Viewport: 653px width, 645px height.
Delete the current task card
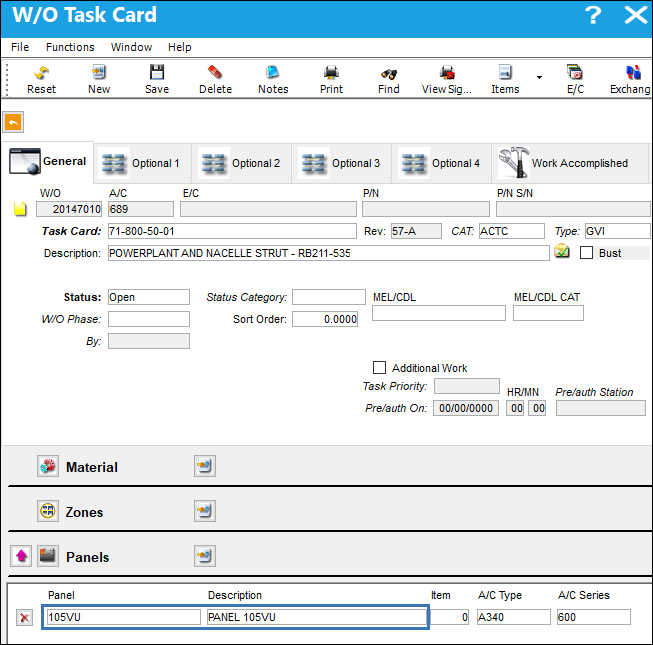[x=215, y=80]
